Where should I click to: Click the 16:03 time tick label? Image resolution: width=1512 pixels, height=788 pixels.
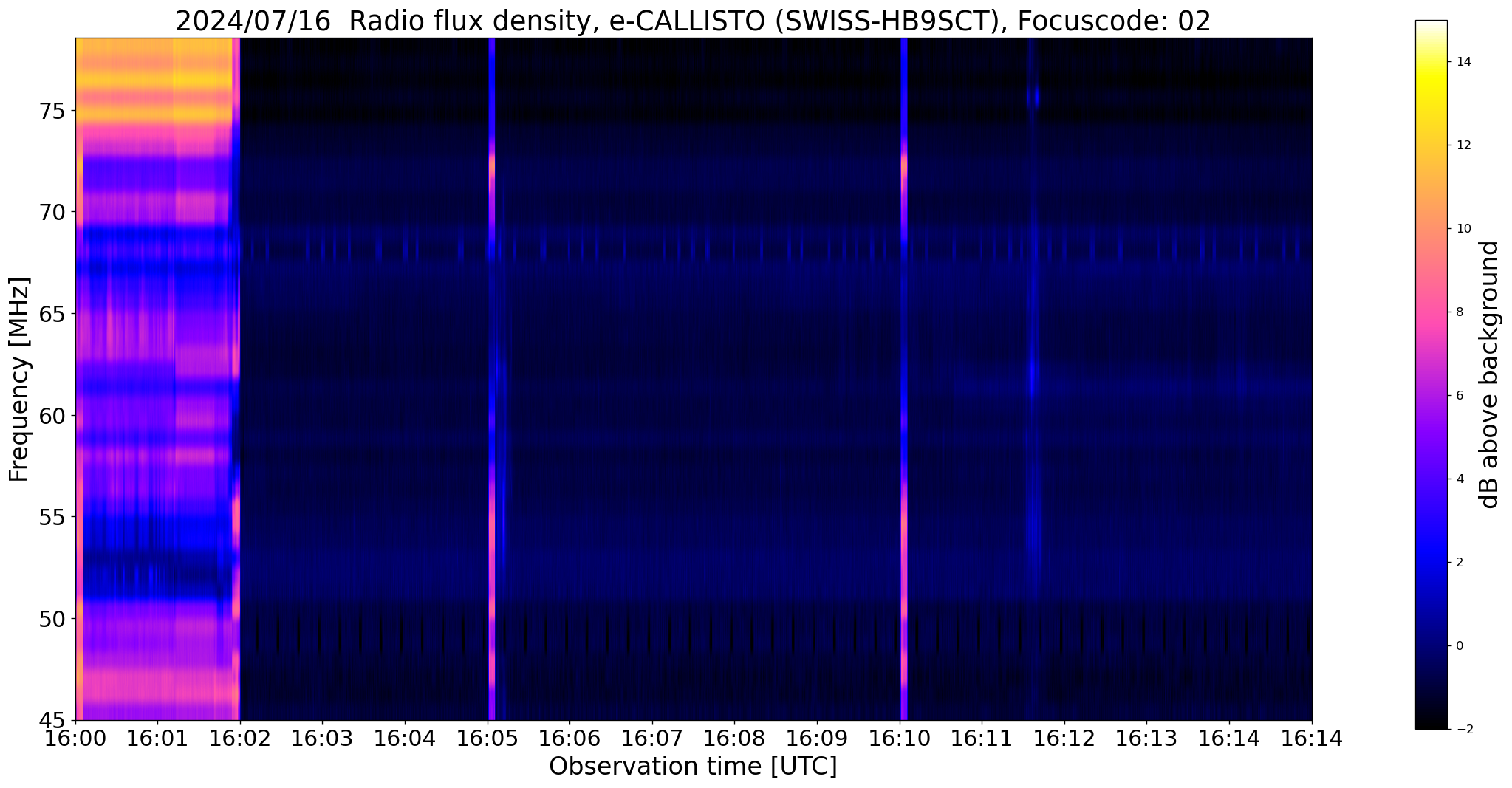coord(323,738)
